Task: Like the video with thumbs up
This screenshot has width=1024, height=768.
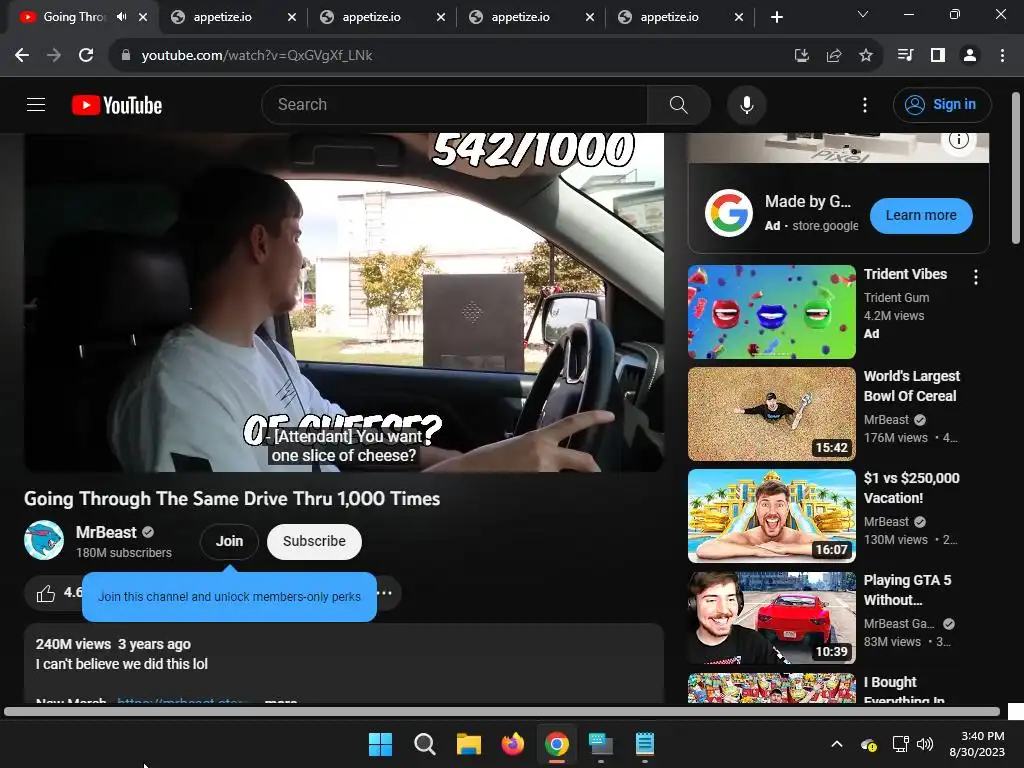Action: tap(46, 594)
